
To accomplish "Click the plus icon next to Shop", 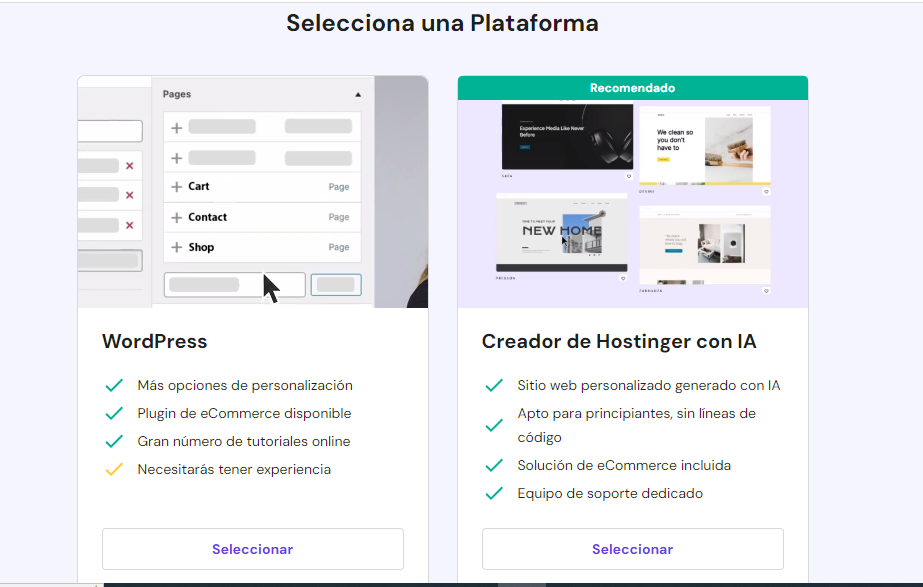I will (176, 247).
